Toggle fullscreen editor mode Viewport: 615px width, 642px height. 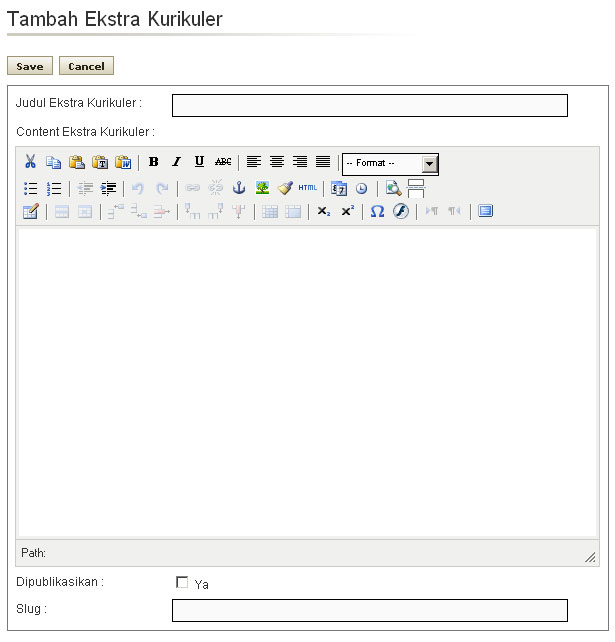pos(485,211)
